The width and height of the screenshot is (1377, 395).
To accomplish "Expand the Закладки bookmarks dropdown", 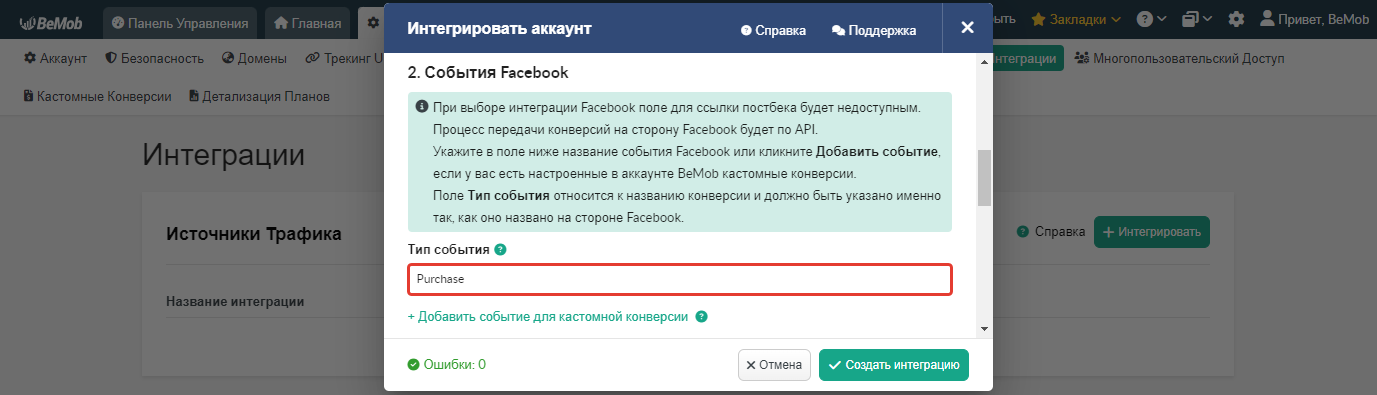I will coord(1076,19).
